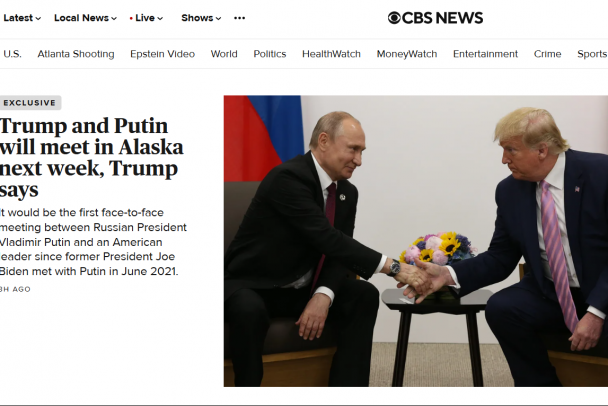
Task: Click the red Live indicator dot
Action: (x=131, y=18)
